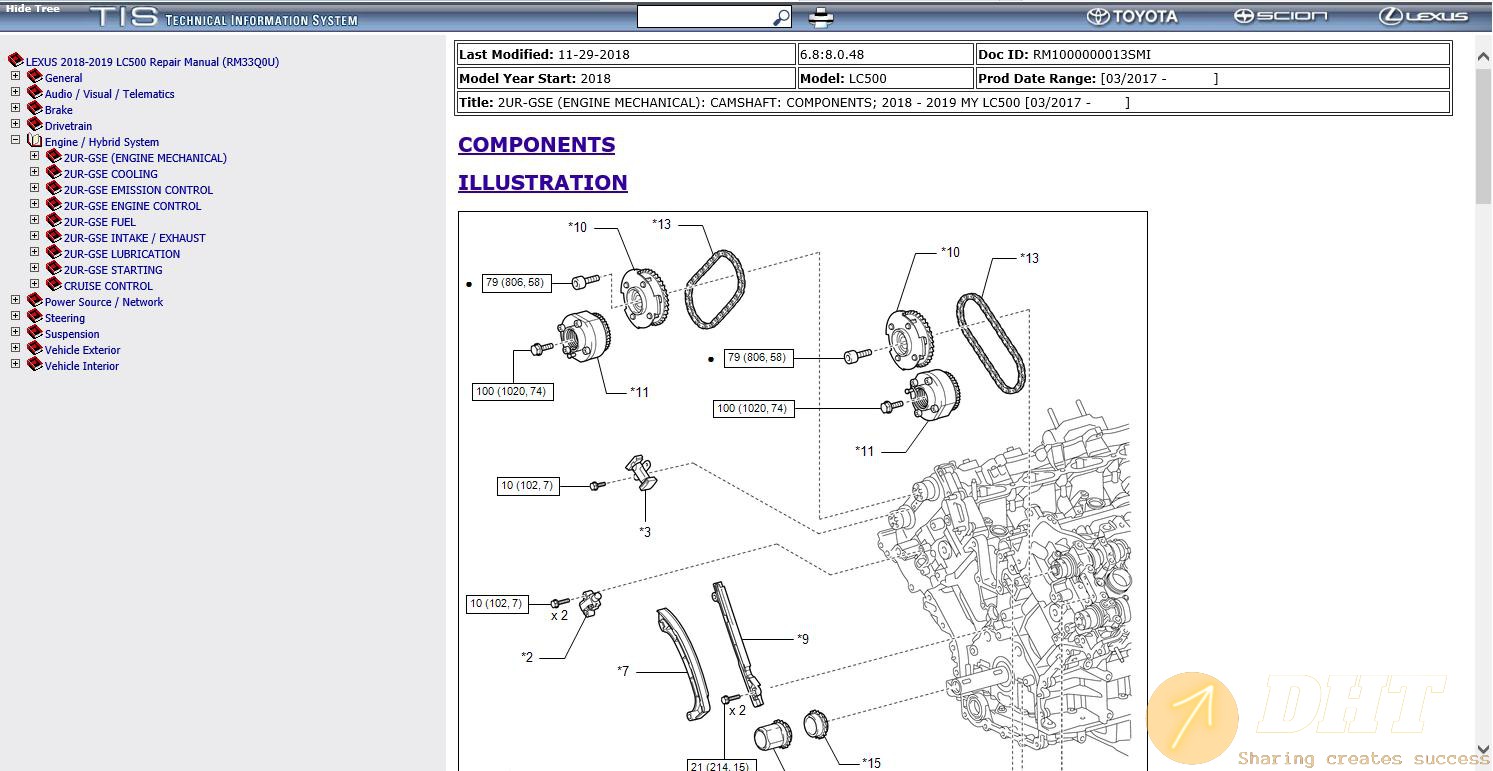Select Vehicle Interior section
Image resolution: width=1493 pixels, height=771 pixels.
81,366
